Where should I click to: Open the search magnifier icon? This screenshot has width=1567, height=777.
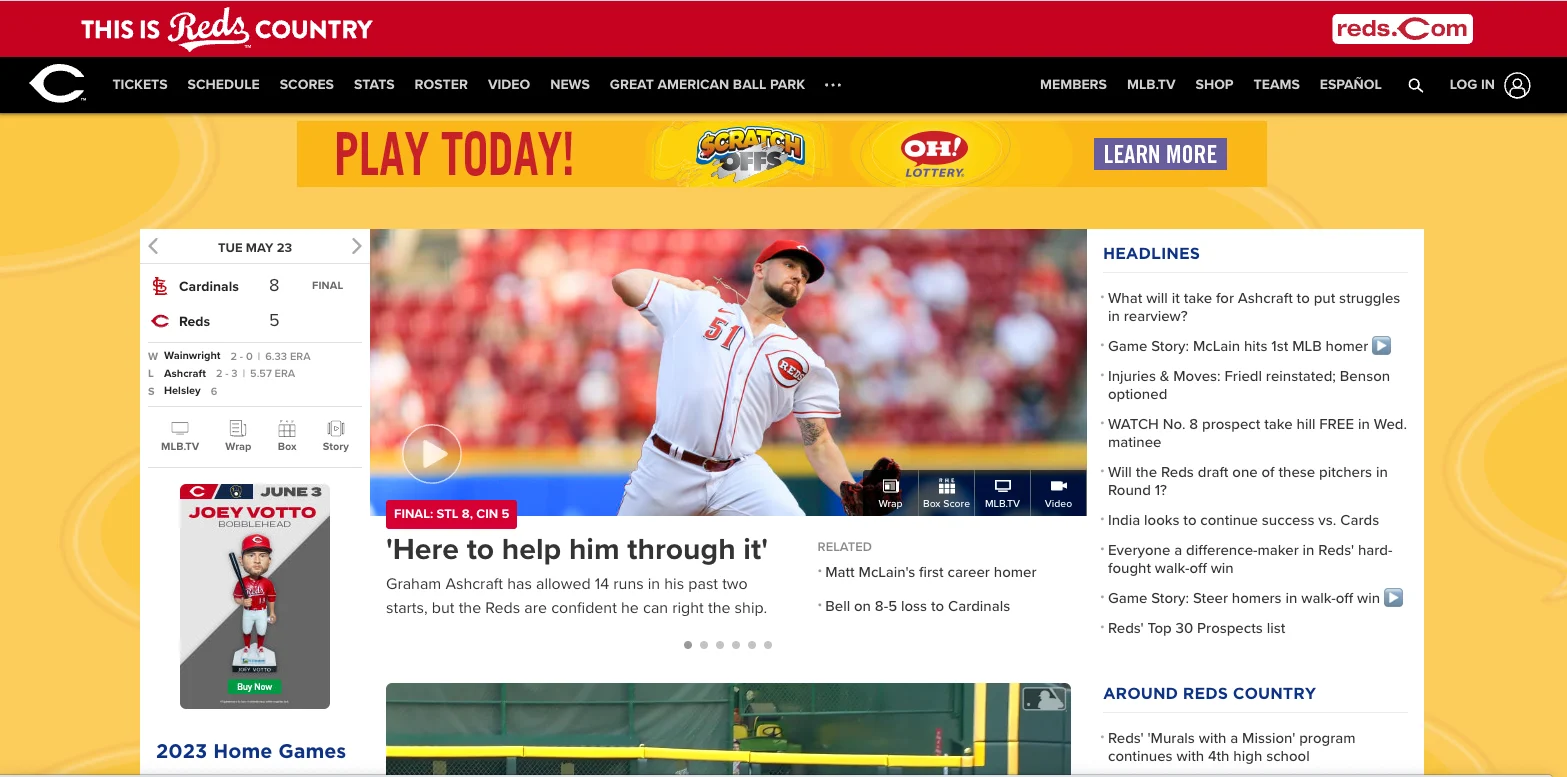(1415, 85)
